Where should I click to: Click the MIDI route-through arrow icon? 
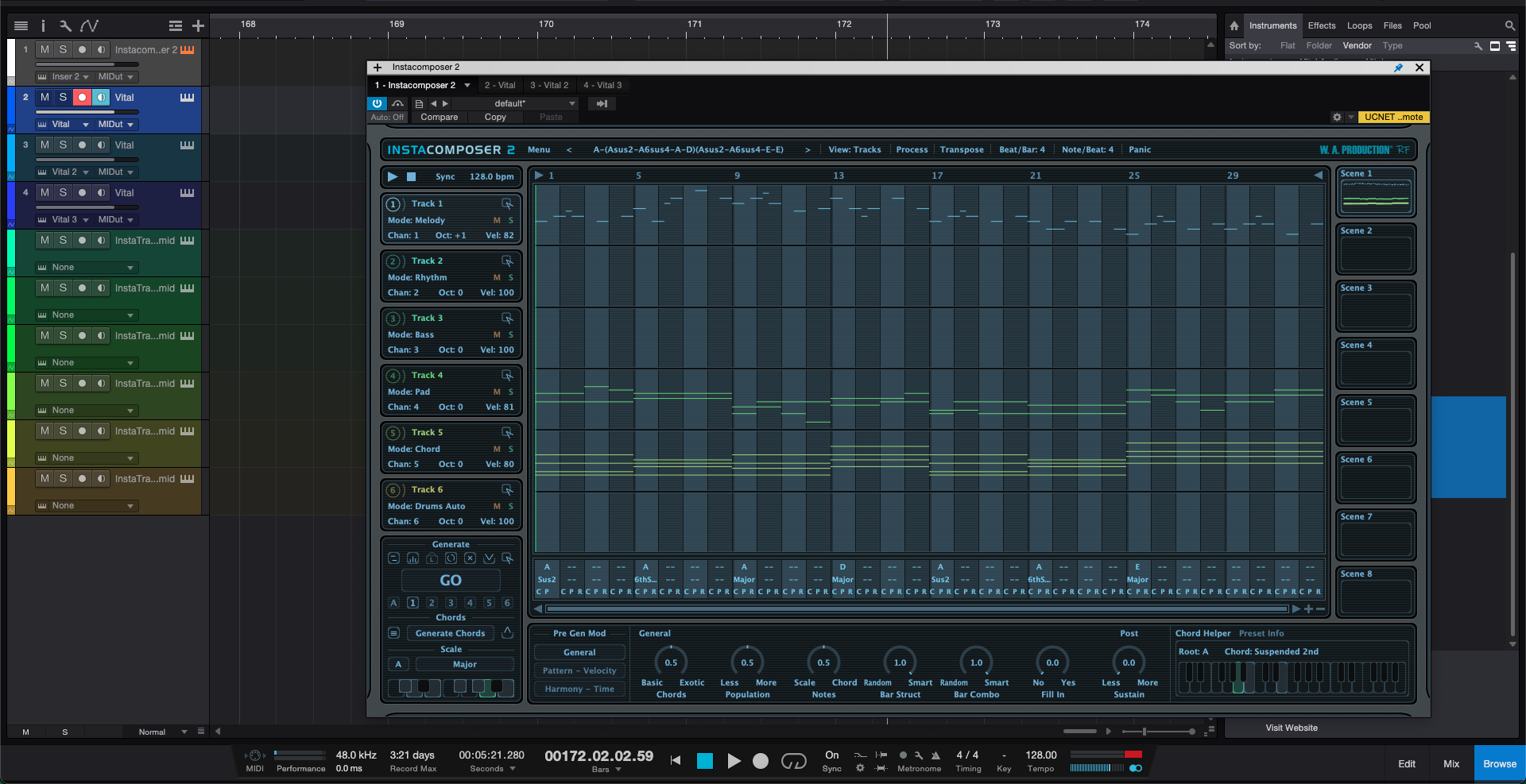tap(602, 103)
